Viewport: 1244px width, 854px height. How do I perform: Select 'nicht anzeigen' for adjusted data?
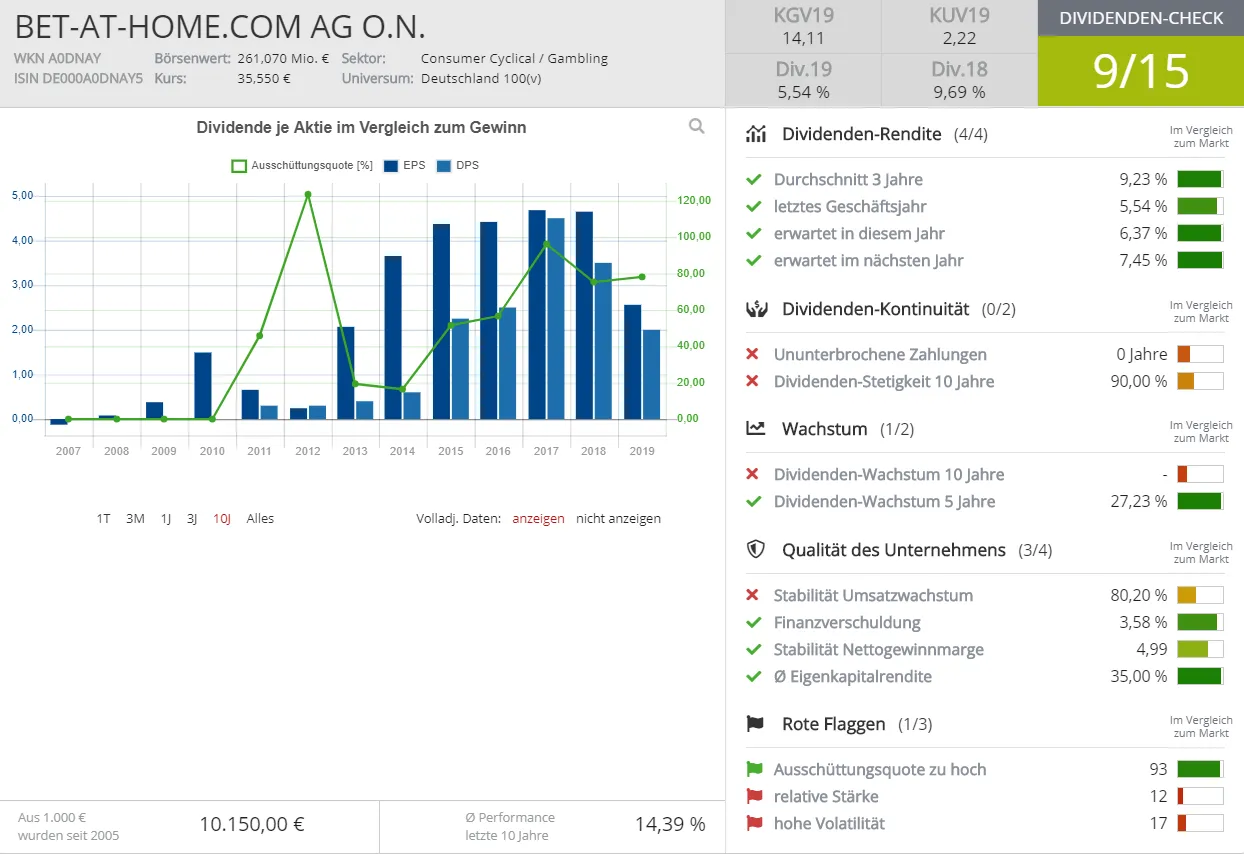618,518
